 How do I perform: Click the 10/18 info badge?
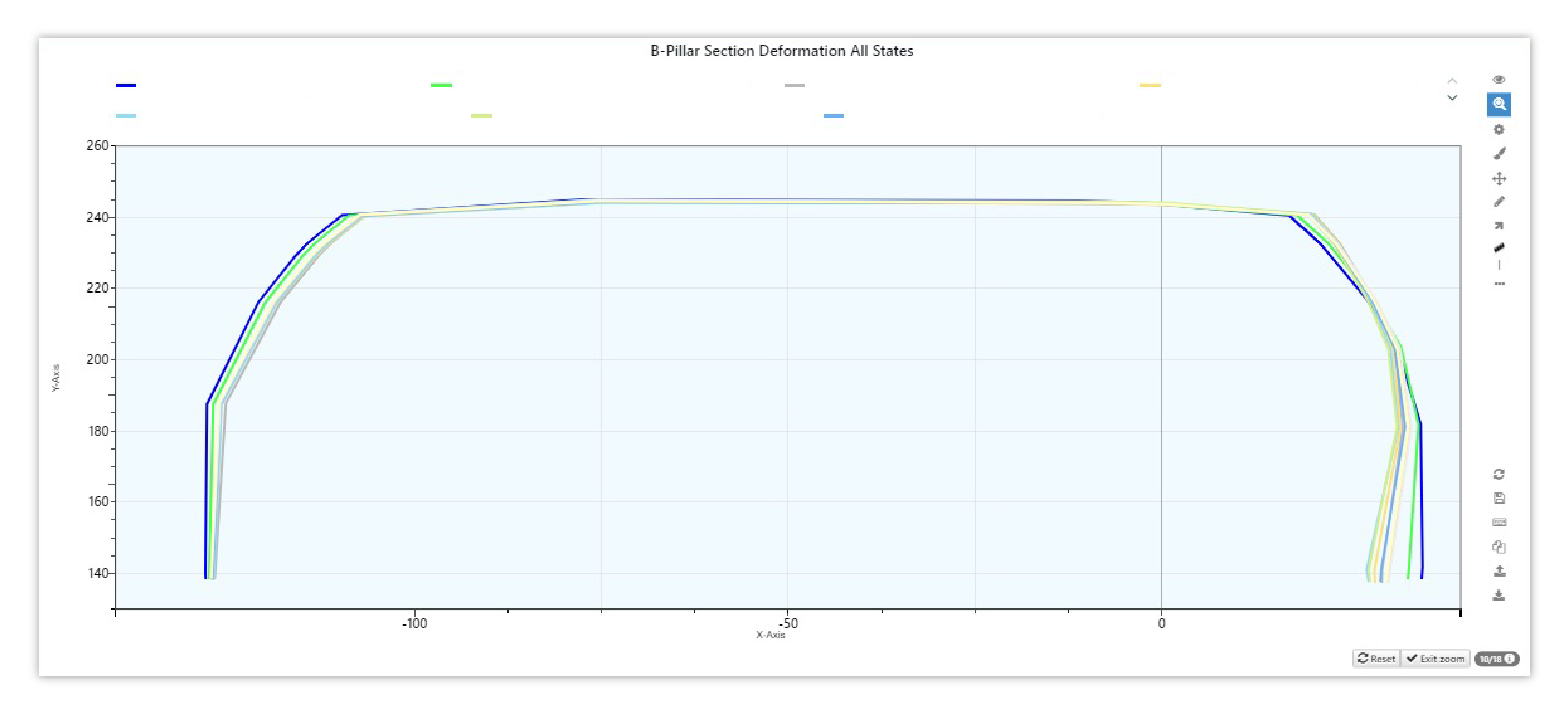tap(1497, 659)
